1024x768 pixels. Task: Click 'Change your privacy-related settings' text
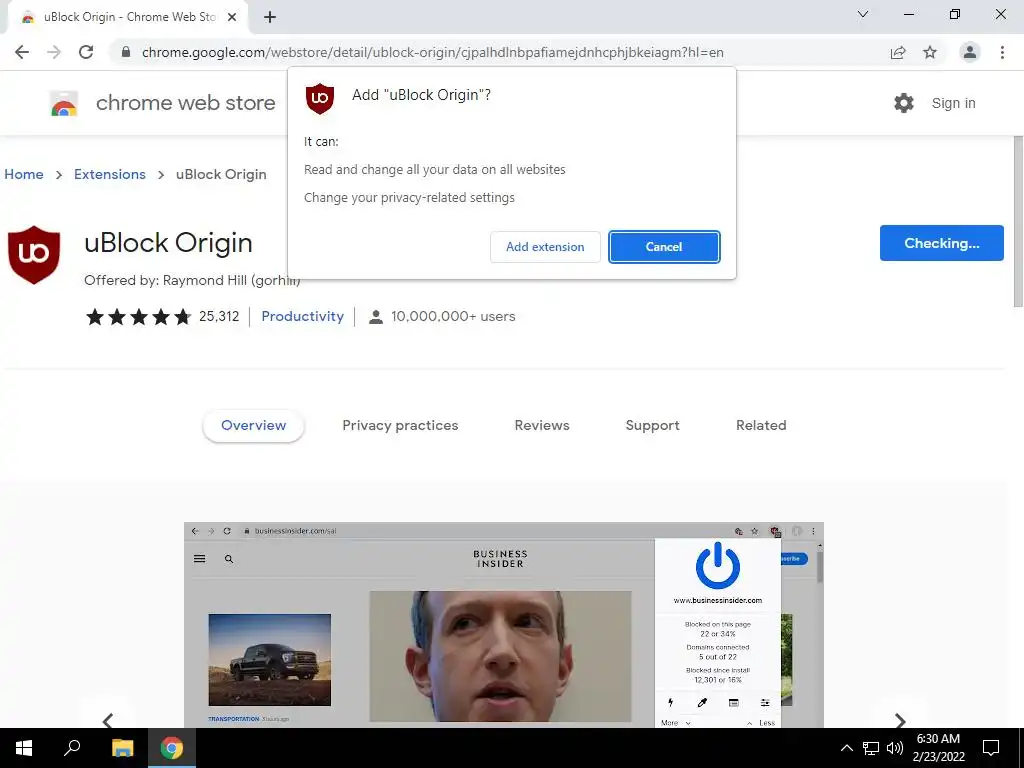tap(409, 198)
